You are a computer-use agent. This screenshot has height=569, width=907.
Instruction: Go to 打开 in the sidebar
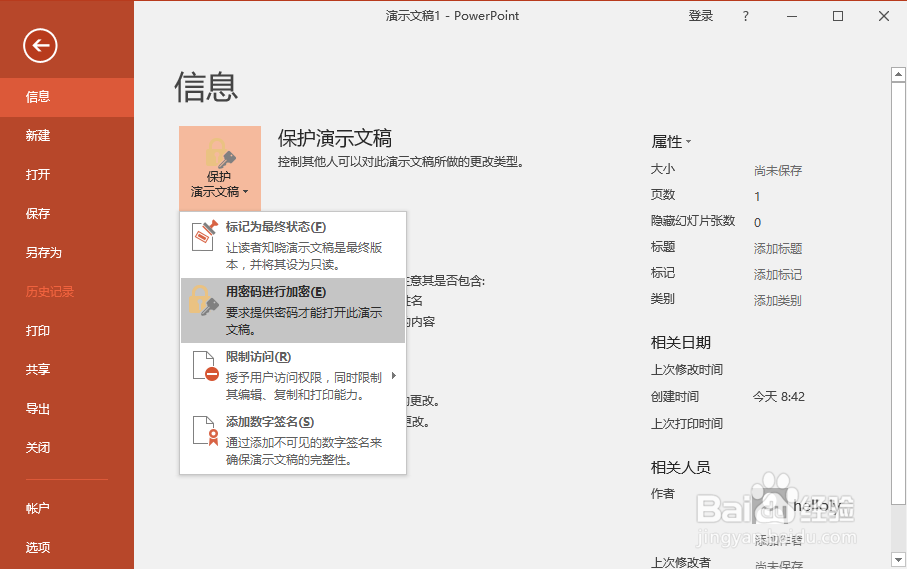[67, 175]
